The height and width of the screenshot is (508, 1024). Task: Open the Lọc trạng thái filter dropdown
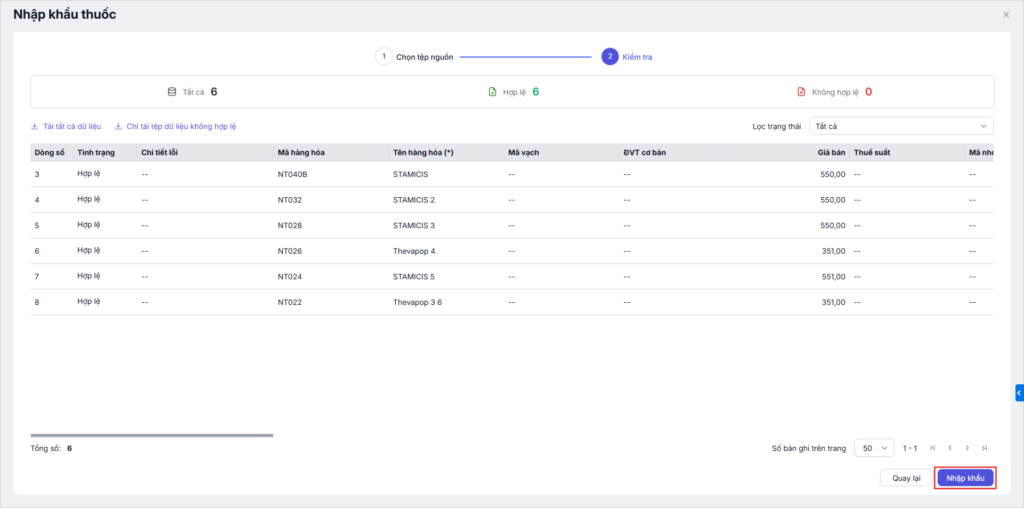point(901,126)
